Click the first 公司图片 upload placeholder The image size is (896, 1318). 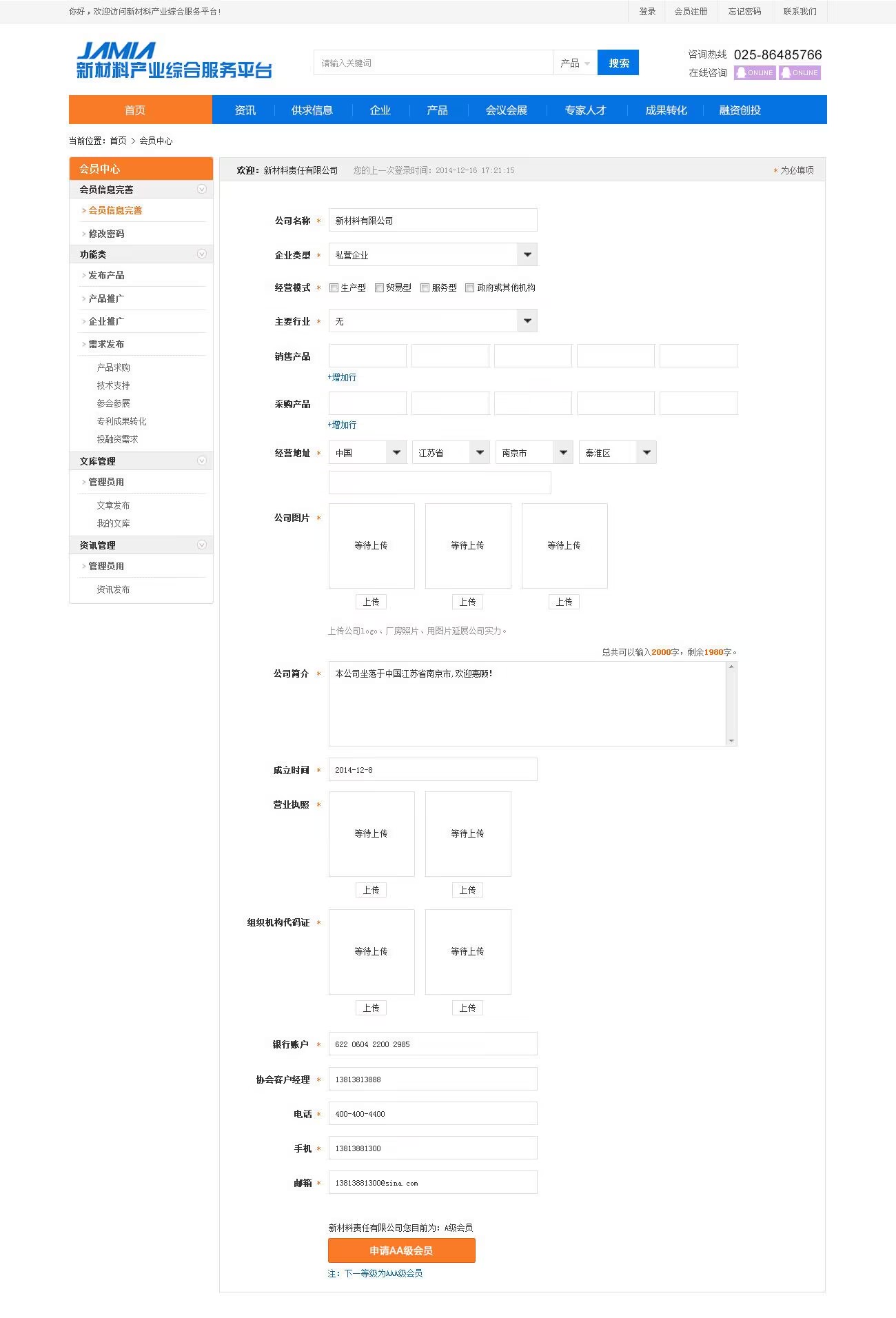[371, 545]
